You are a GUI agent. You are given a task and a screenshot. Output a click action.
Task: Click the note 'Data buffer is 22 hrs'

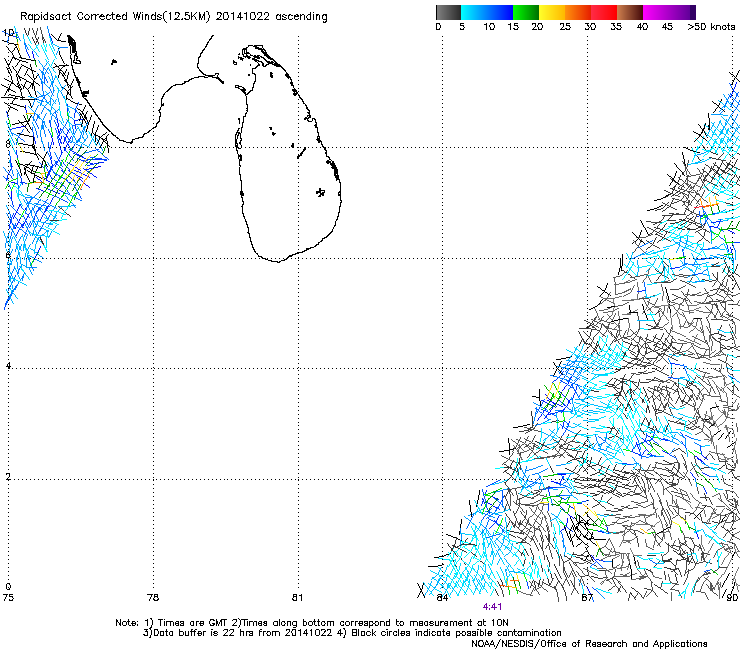click(204, 633)
